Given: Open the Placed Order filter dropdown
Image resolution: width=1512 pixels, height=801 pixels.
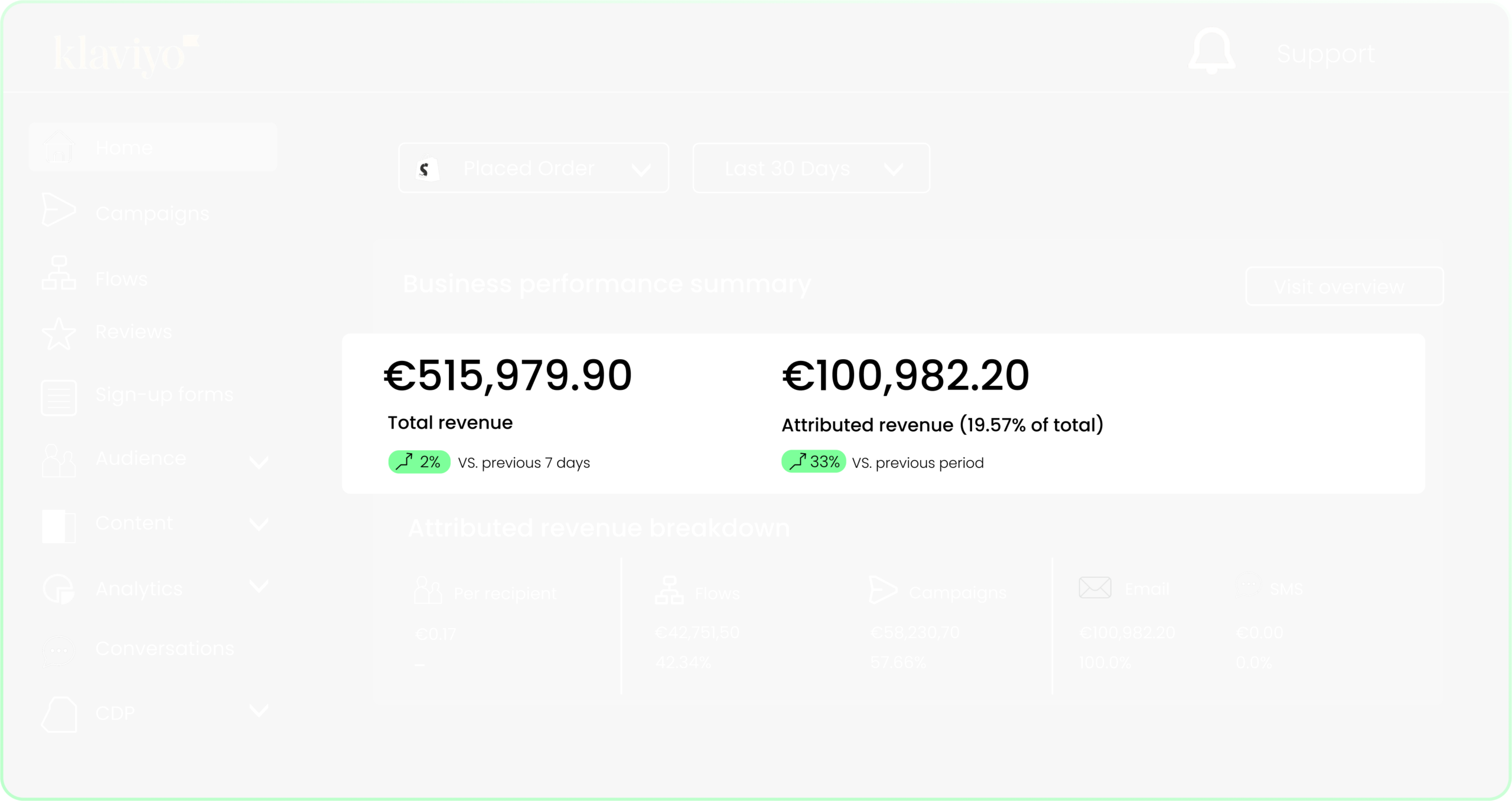Looking at the screenshot, I should [x=534, y=168].
